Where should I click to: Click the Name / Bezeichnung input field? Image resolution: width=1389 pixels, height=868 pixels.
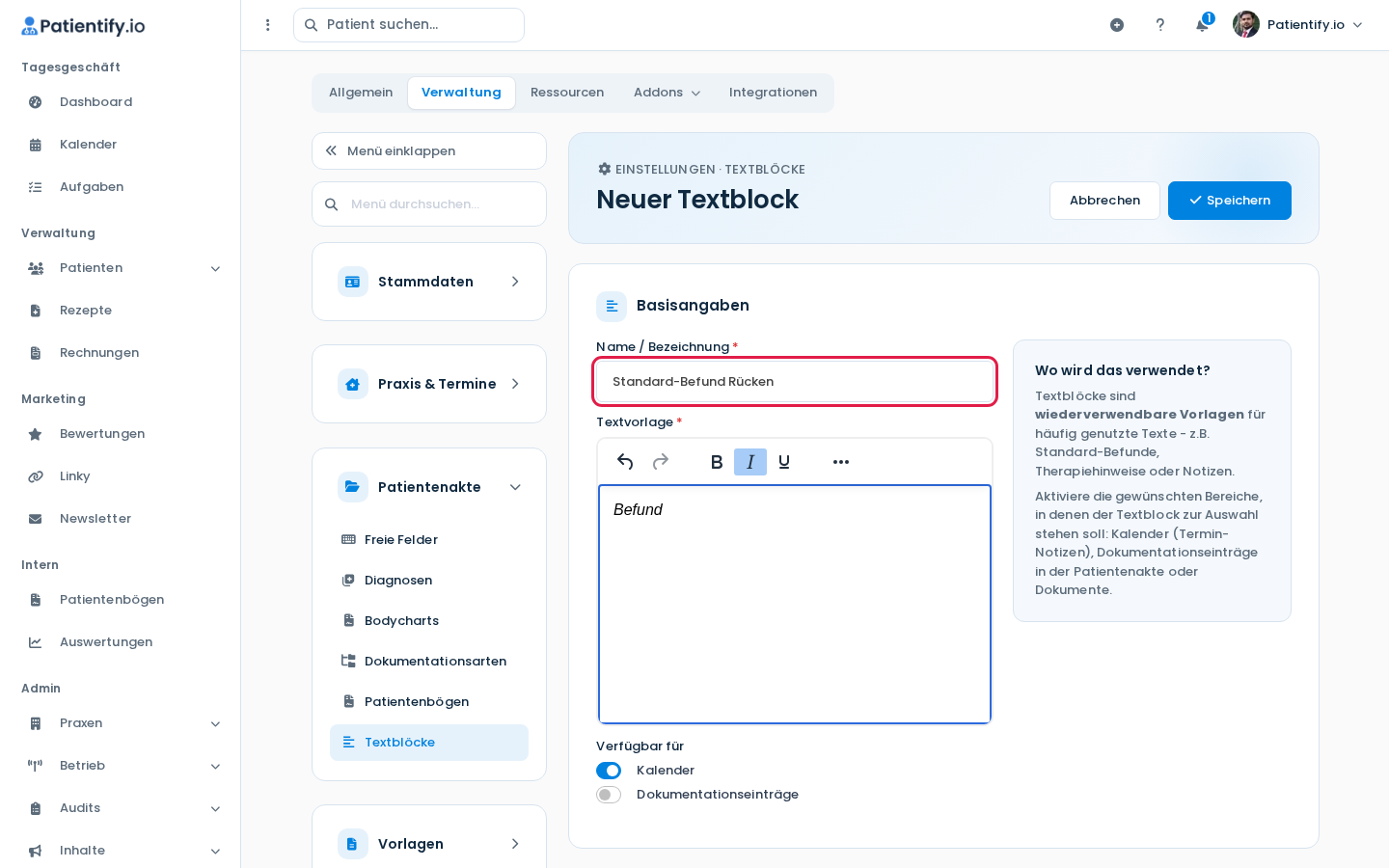click(x=795, y=382)
